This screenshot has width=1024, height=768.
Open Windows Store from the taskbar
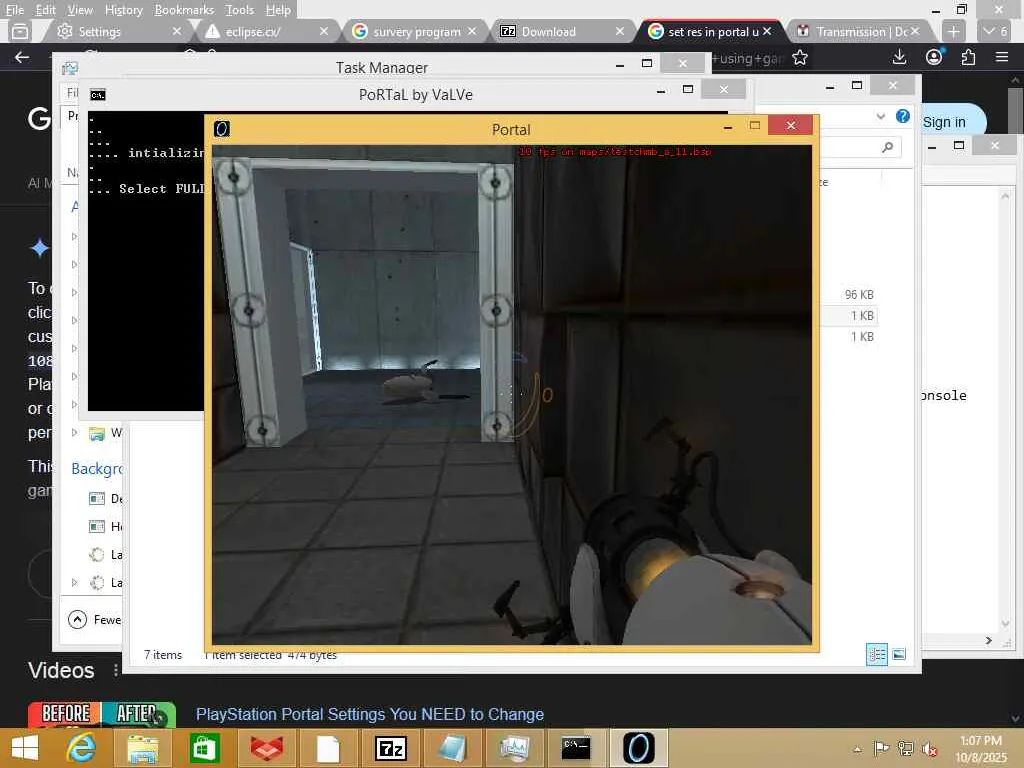coord(204,748)
